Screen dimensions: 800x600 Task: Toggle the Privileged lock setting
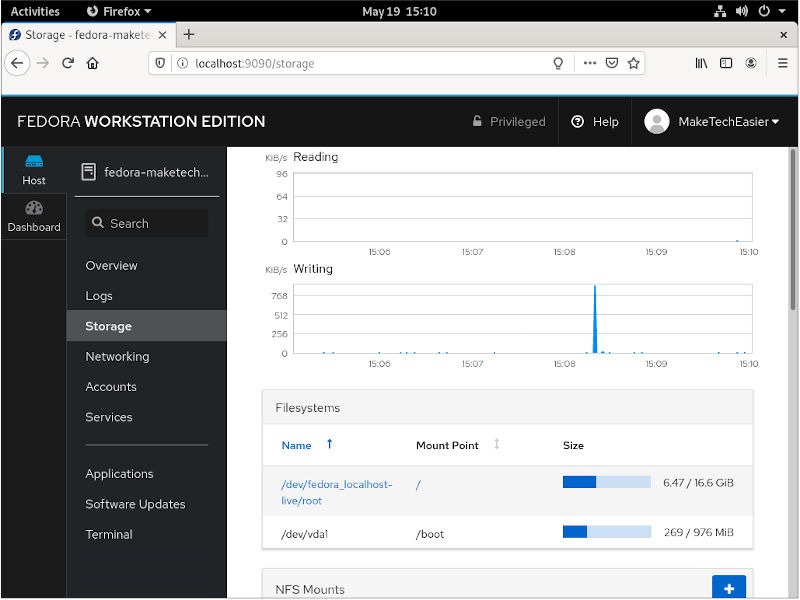click(x=508, y=122)
